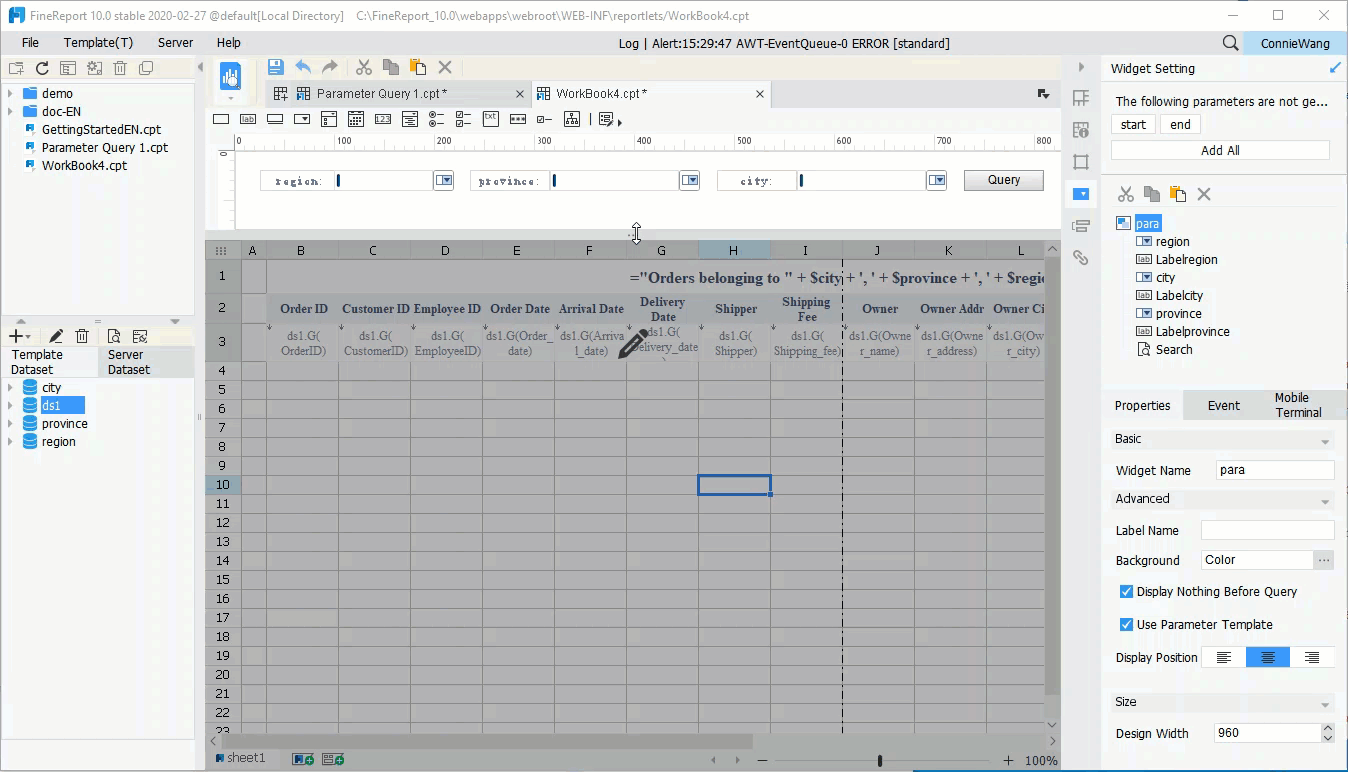1348x772 pixels.
Task: Click the trash icon above file tree
Action: point(120,68)
